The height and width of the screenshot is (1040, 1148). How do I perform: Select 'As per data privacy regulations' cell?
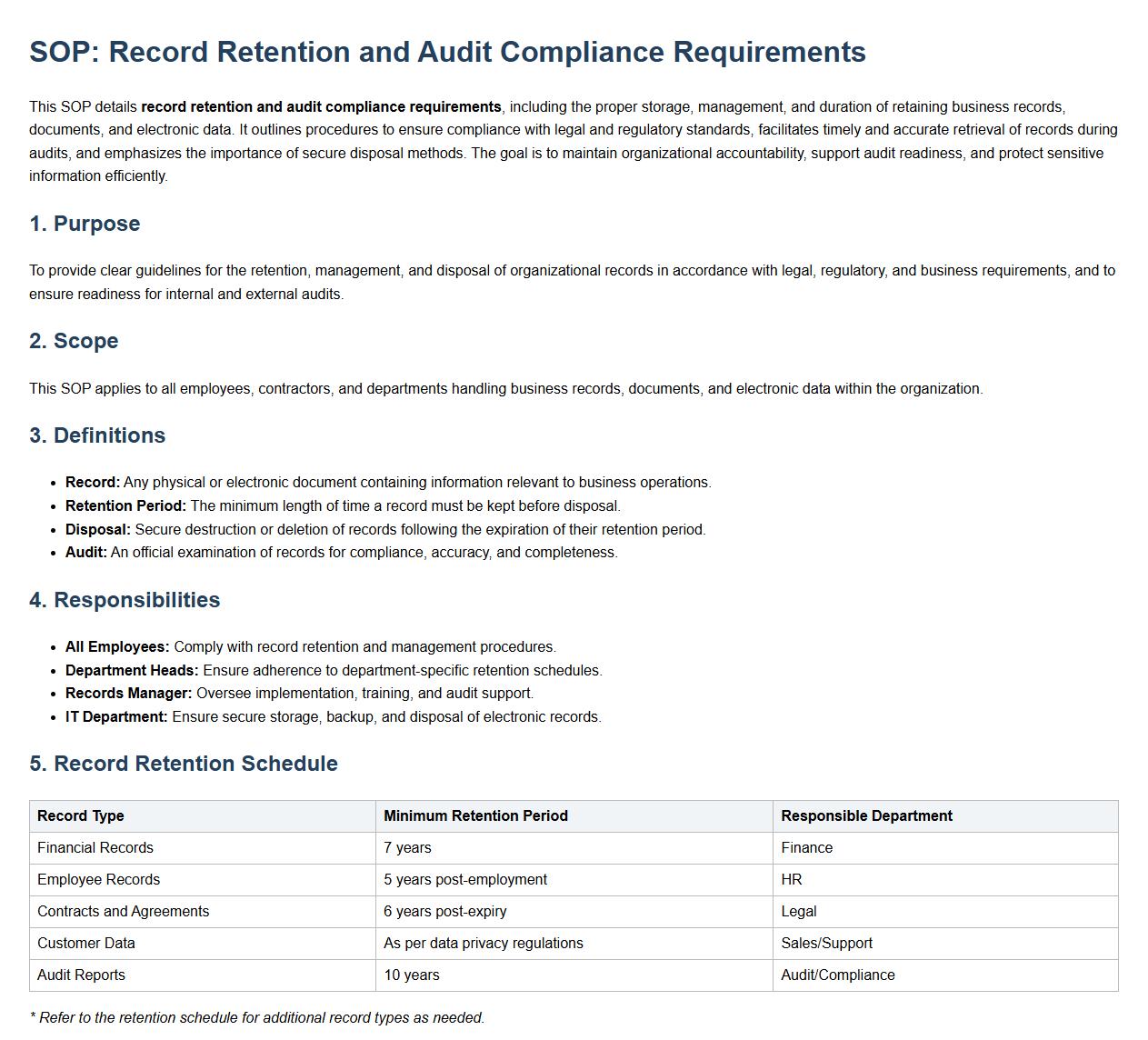484,943
